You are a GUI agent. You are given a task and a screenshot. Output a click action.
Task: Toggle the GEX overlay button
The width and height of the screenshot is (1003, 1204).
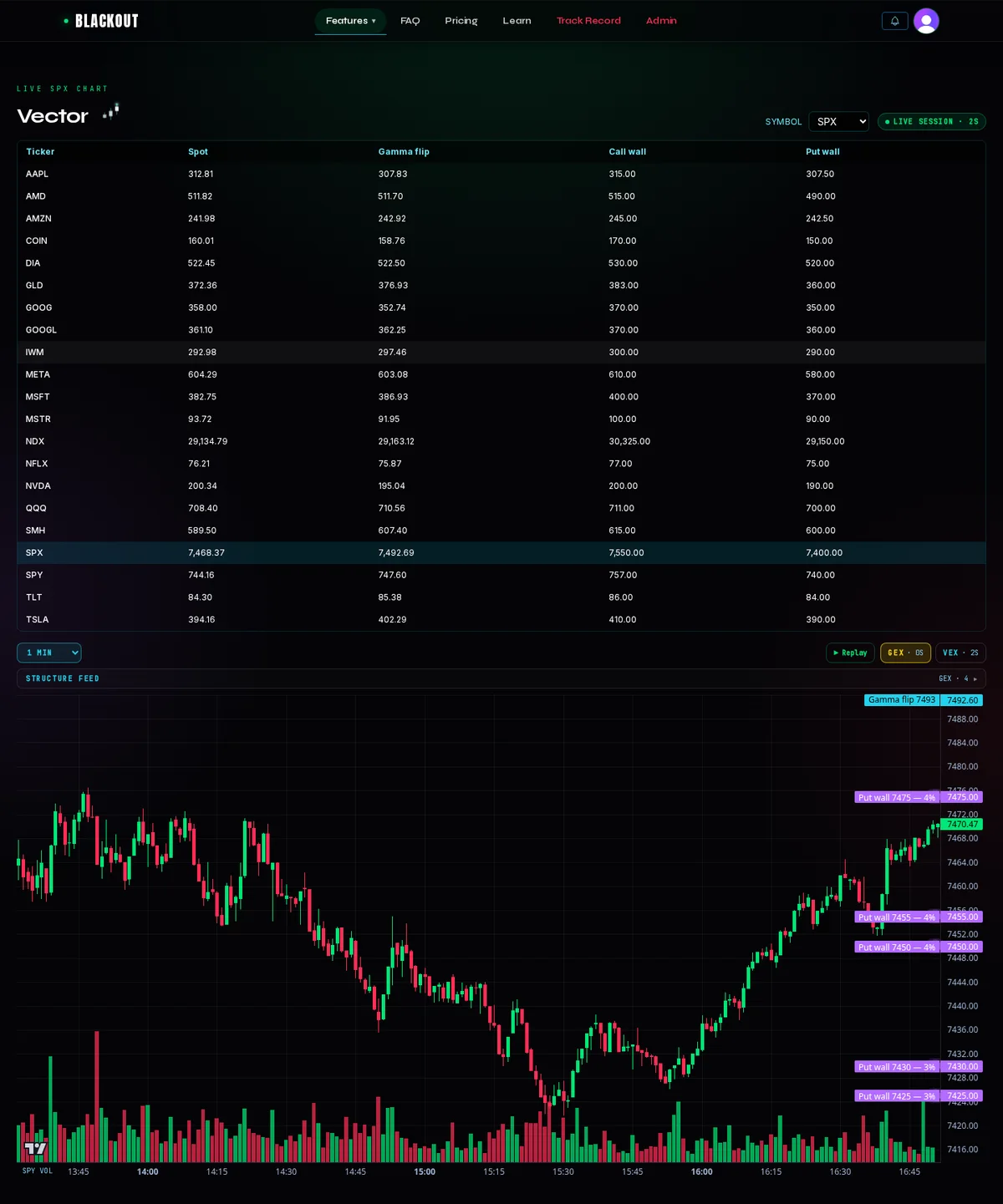[905, 653]
